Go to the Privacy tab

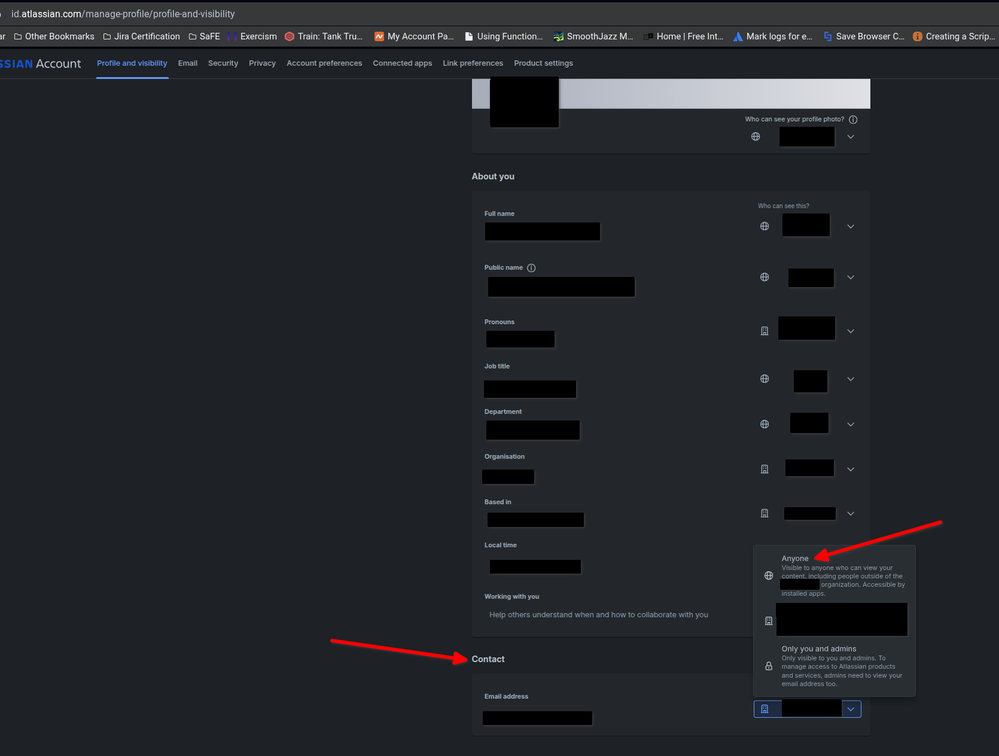coord(262,63)
